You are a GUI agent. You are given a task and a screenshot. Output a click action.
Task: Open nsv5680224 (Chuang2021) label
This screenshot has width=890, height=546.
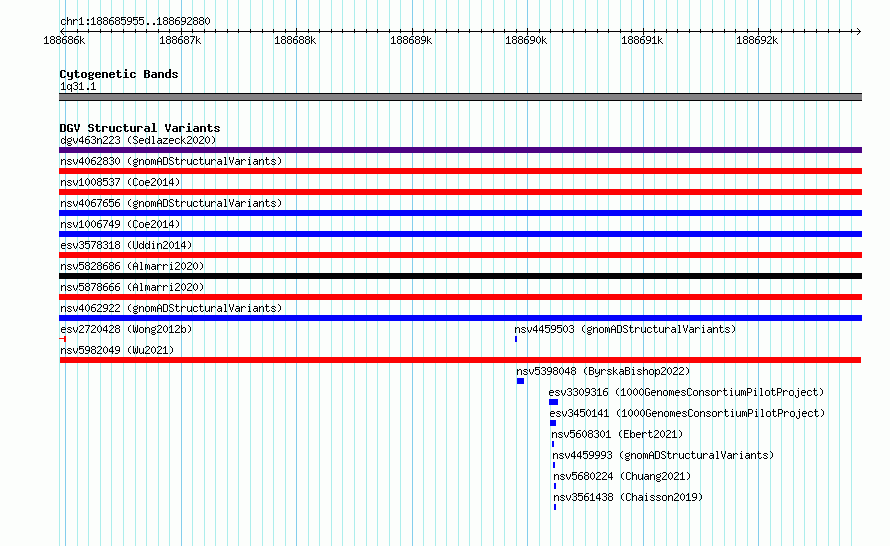tap(622, 476)
